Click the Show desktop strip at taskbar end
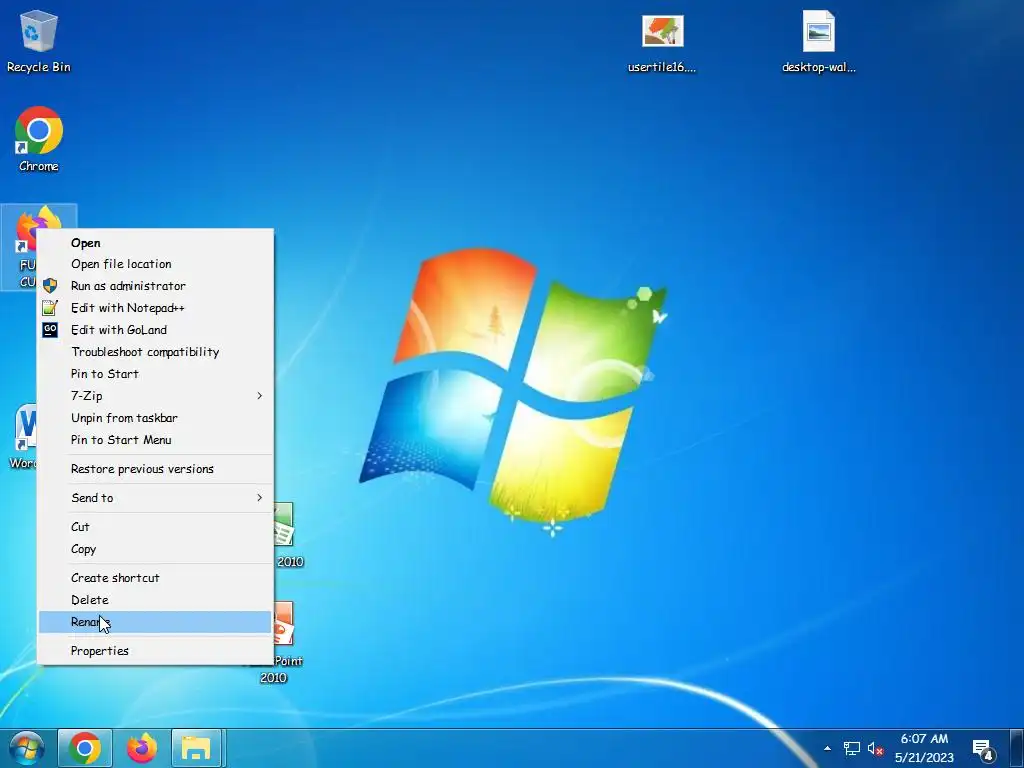1024x768 pixels. pos(1018,748)
